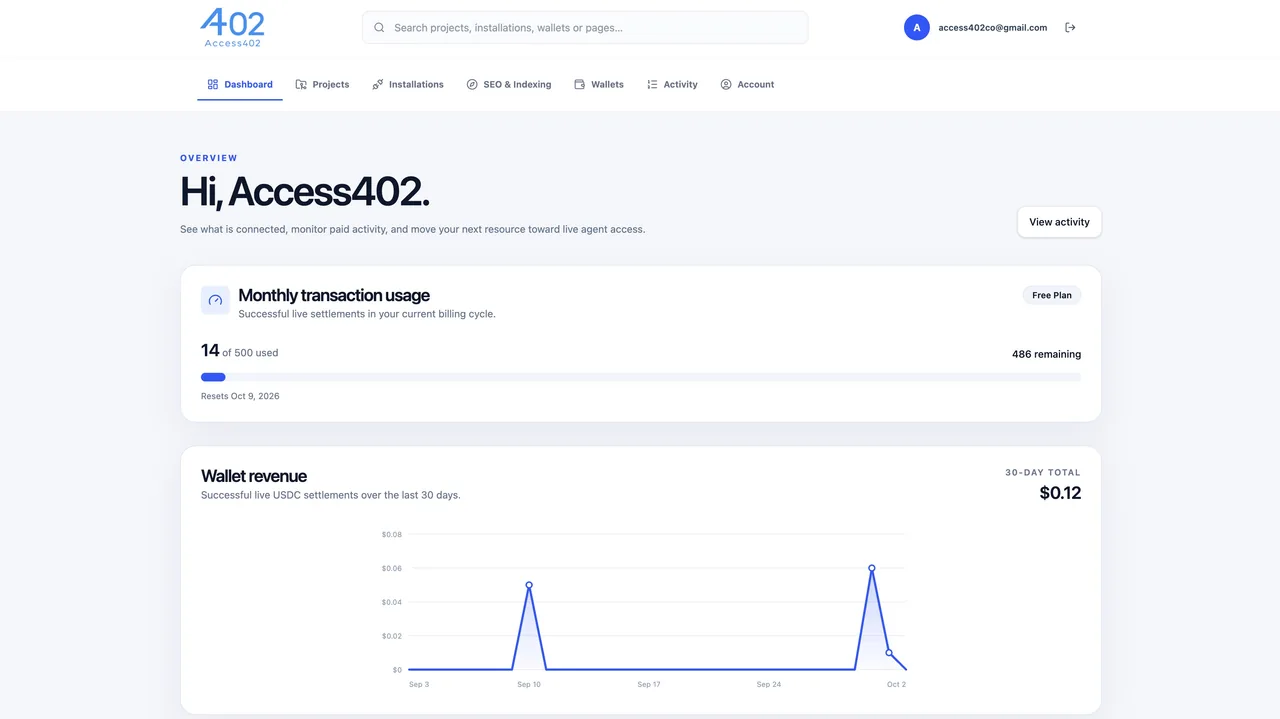1280x719 pixels.
Task: Click the View activity button
Action: pyautogui.click(x=1059, y=222)
